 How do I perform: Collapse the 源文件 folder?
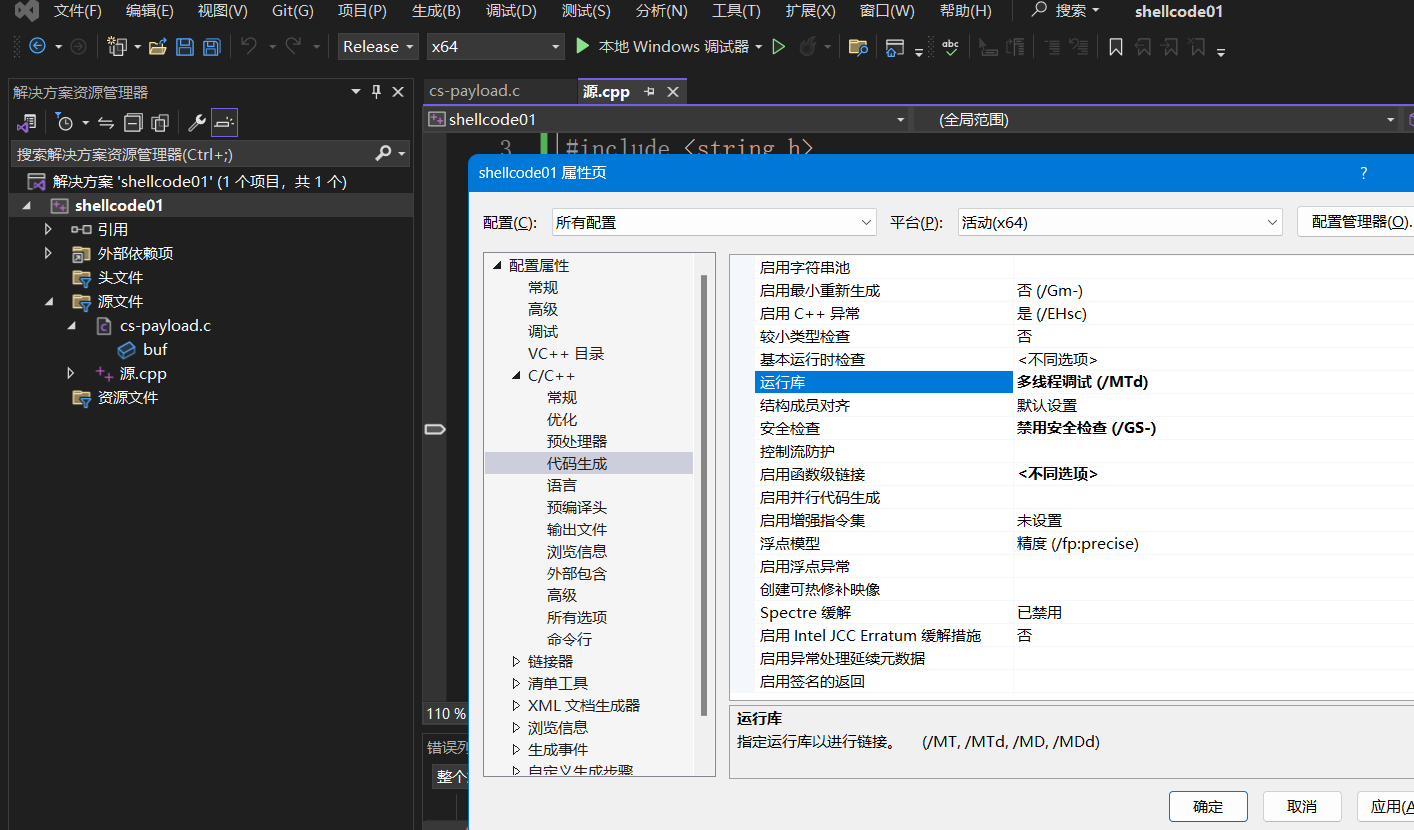(47, 301)
